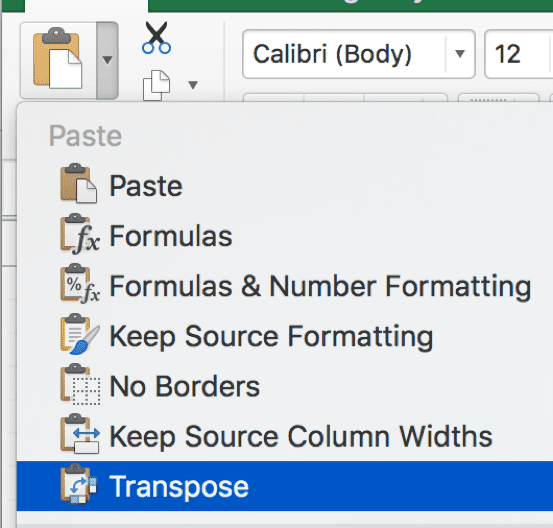
Task: Click the Keep Source Column Widths arrow icon
Action: 80,434
